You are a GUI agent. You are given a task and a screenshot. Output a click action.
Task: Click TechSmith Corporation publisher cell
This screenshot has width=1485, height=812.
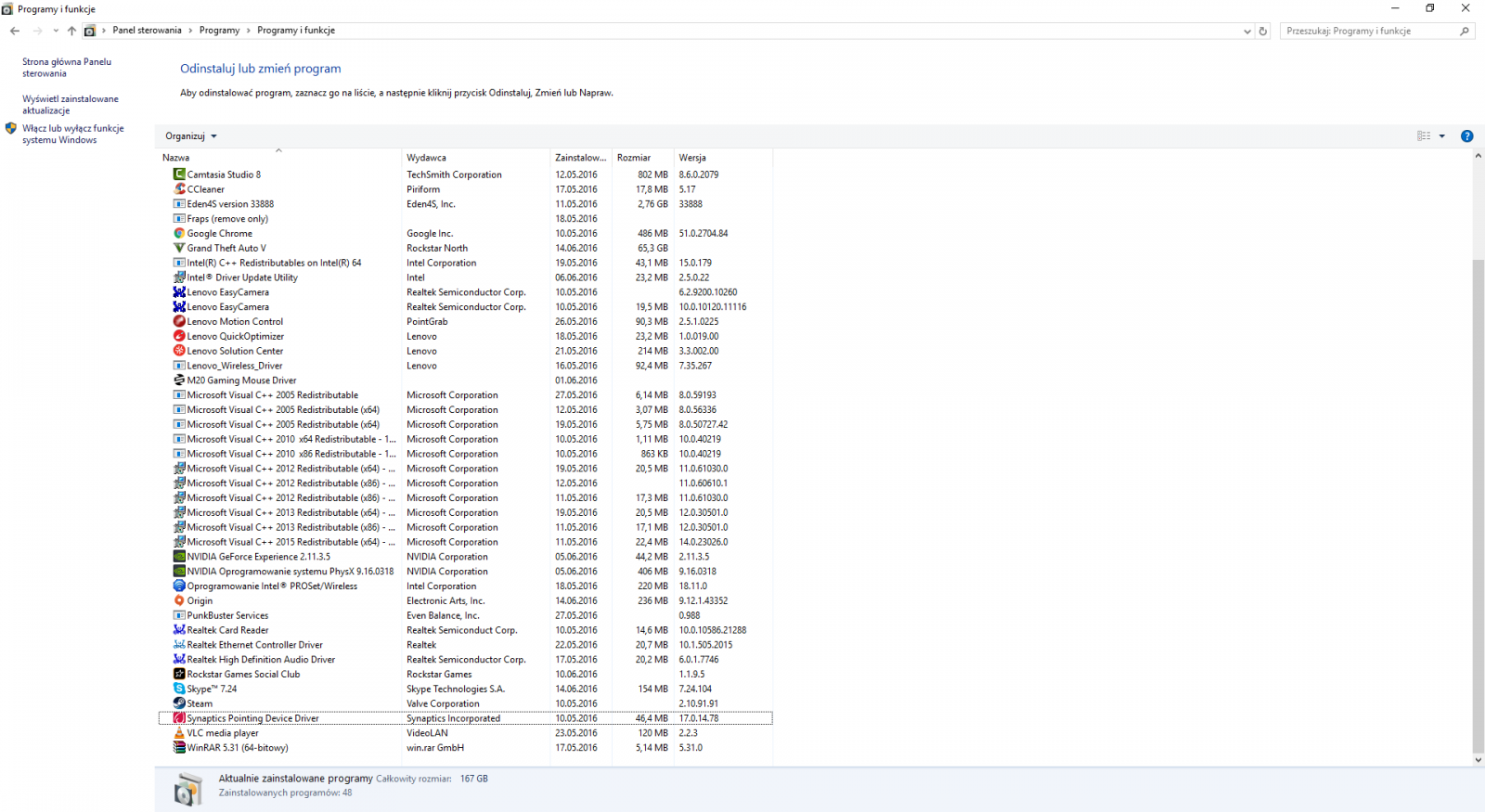point(454,174)
